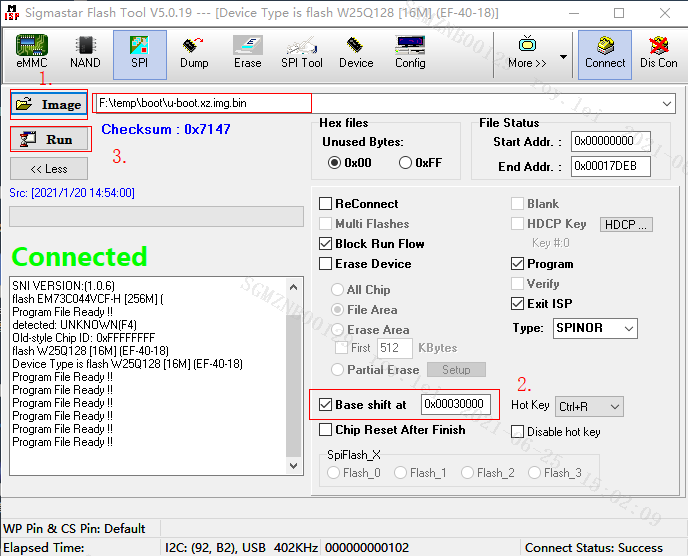Click the Run button

[x=49, y=140]
